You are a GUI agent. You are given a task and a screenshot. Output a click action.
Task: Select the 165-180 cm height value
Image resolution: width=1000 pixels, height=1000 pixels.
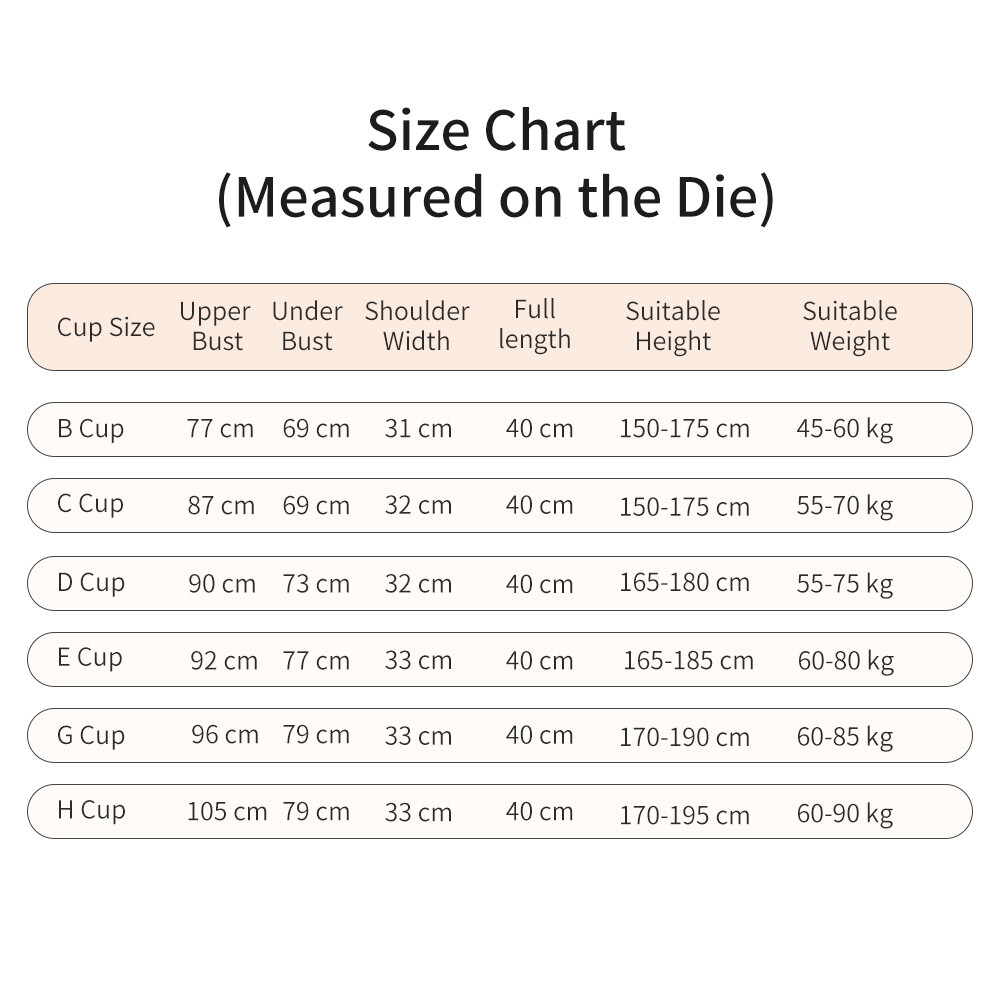click(684, 582)
